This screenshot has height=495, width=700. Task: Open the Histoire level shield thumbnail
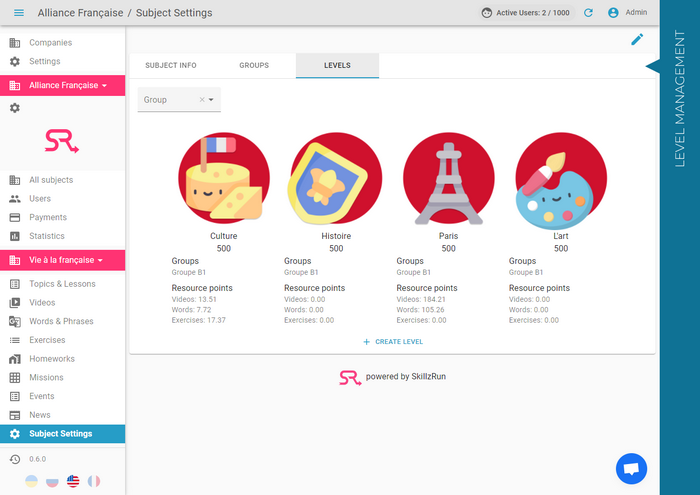(336, 178)
